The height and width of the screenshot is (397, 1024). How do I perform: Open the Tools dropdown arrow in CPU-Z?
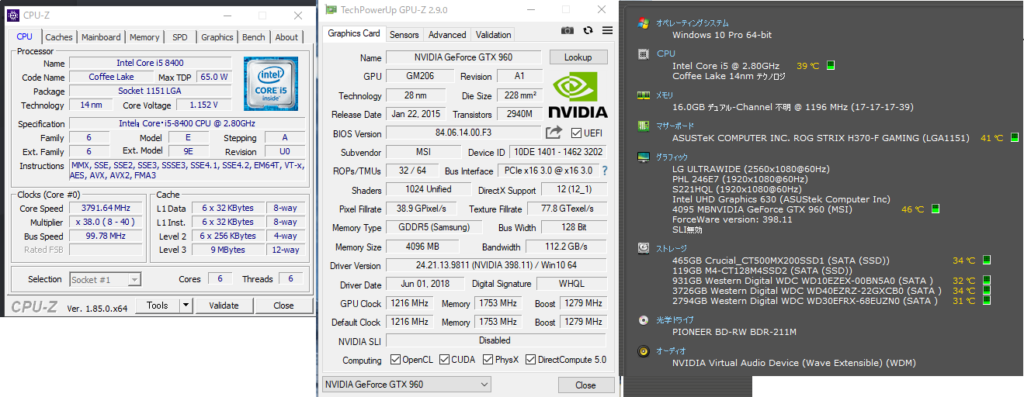186,306
